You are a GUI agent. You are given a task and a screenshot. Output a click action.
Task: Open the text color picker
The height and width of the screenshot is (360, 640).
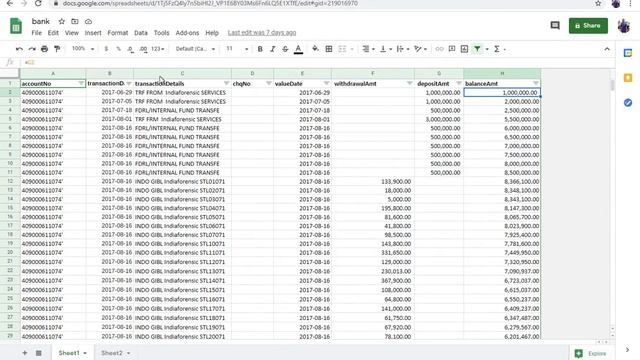click(298, 49)
